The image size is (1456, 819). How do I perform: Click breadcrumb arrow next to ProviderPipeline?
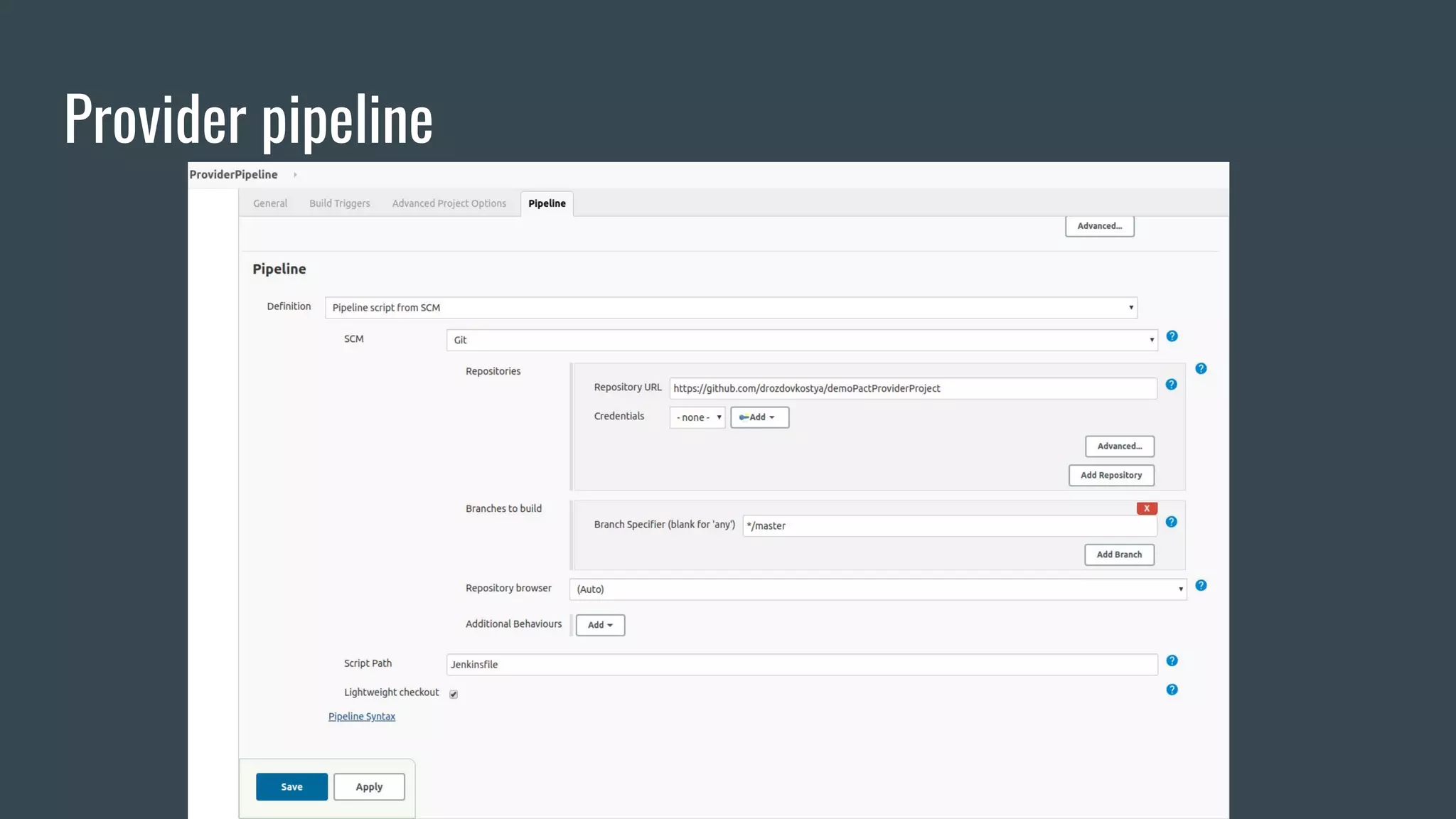tap(295, 175)
